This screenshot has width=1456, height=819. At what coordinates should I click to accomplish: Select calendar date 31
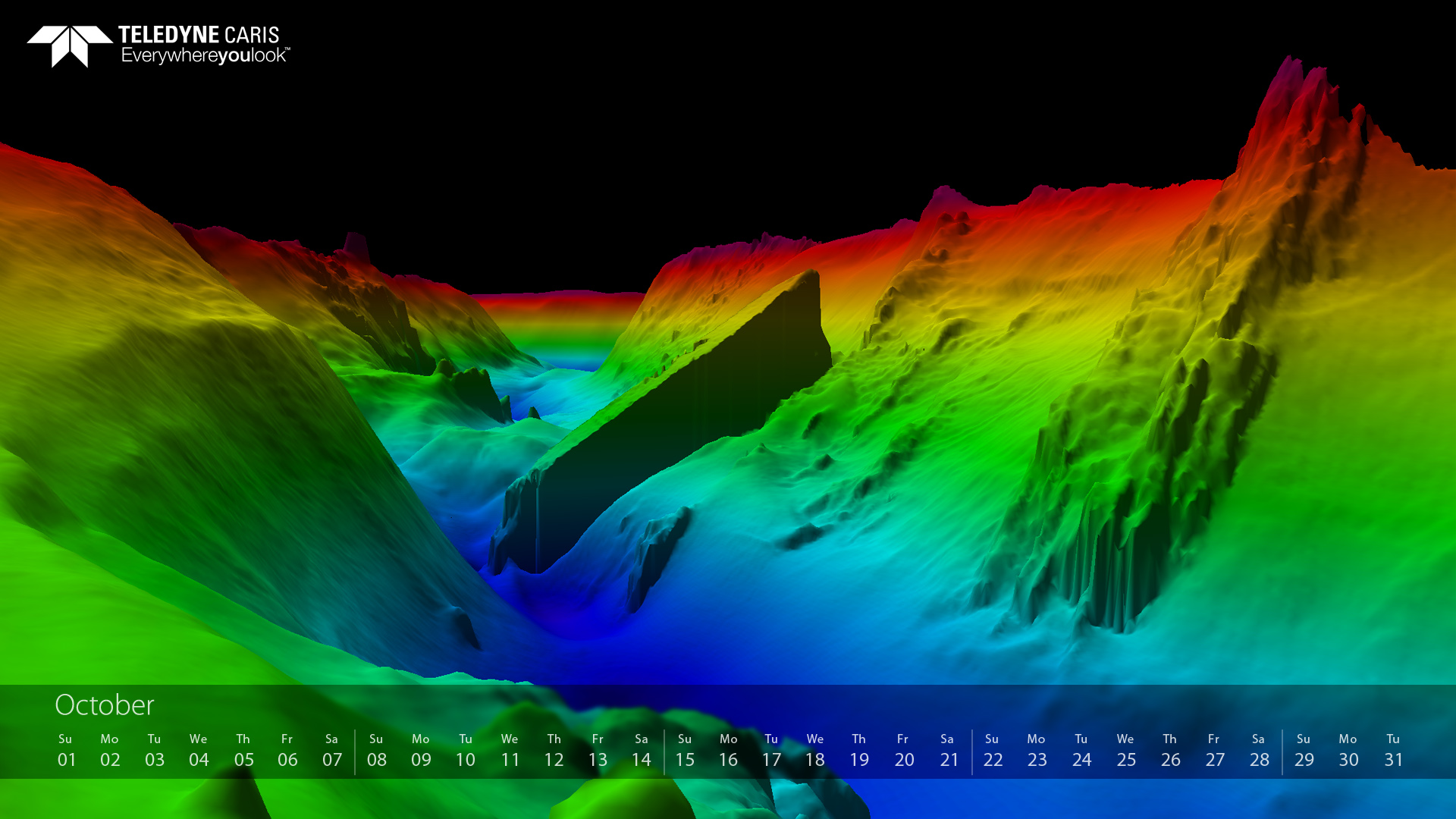coord(1394,760)
